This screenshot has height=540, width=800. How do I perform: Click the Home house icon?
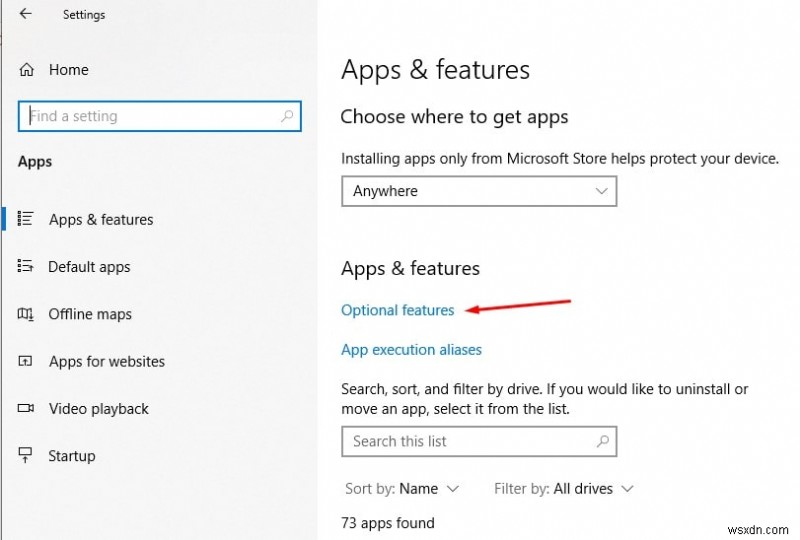pyautogui.click(x=27, y=70)
